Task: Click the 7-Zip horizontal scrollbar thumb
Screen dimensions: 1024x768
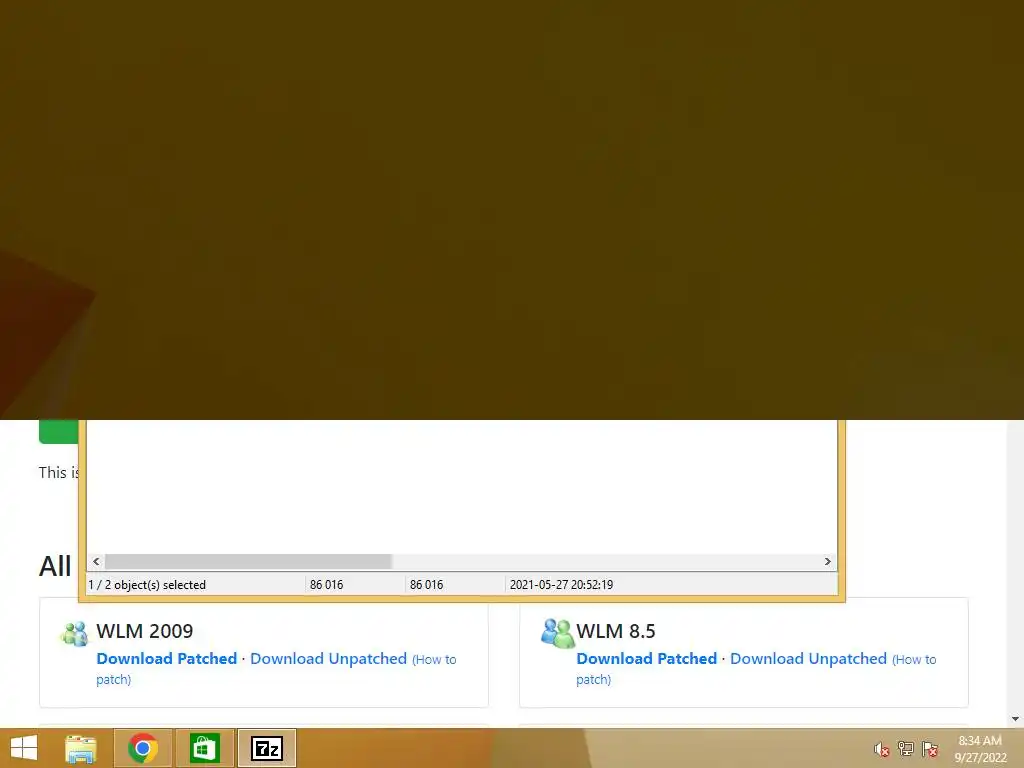Action: click(248, 562)
